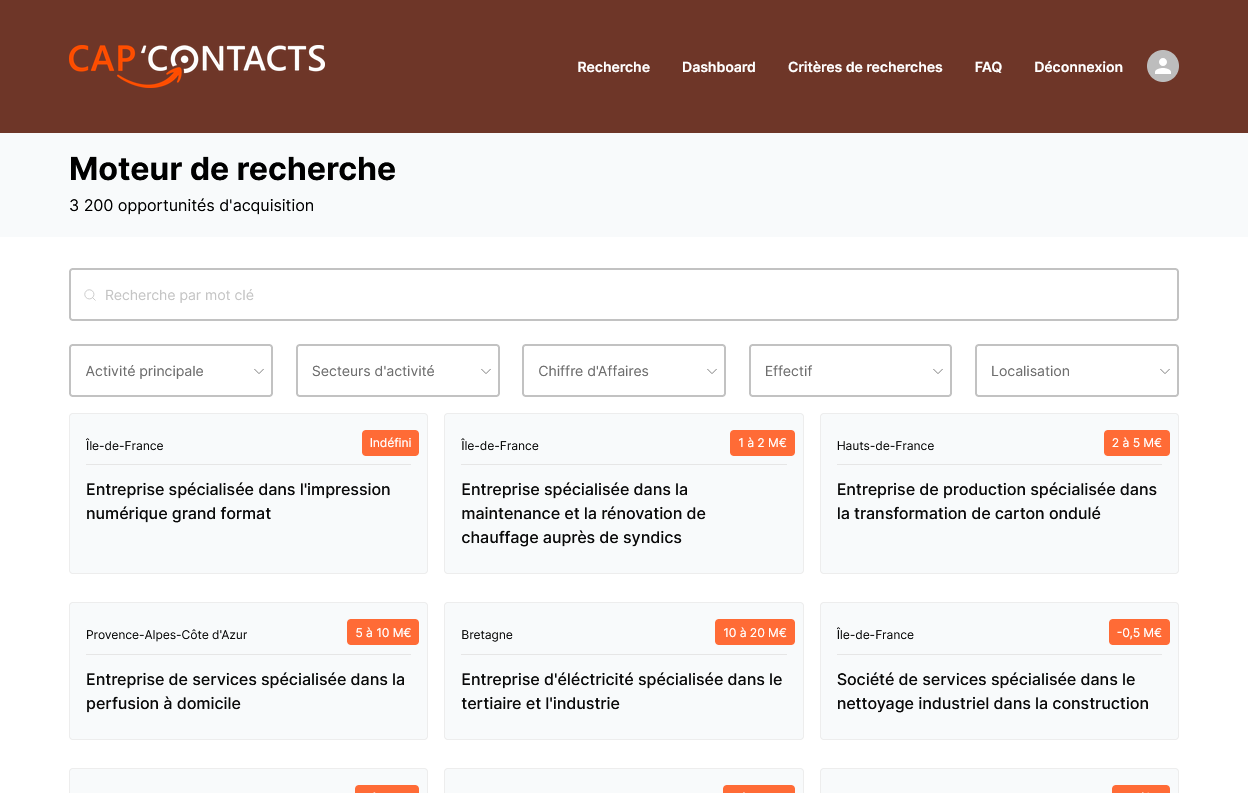Open the impression numérique grand format listing

pyautogui.click(x=238, y=501)
